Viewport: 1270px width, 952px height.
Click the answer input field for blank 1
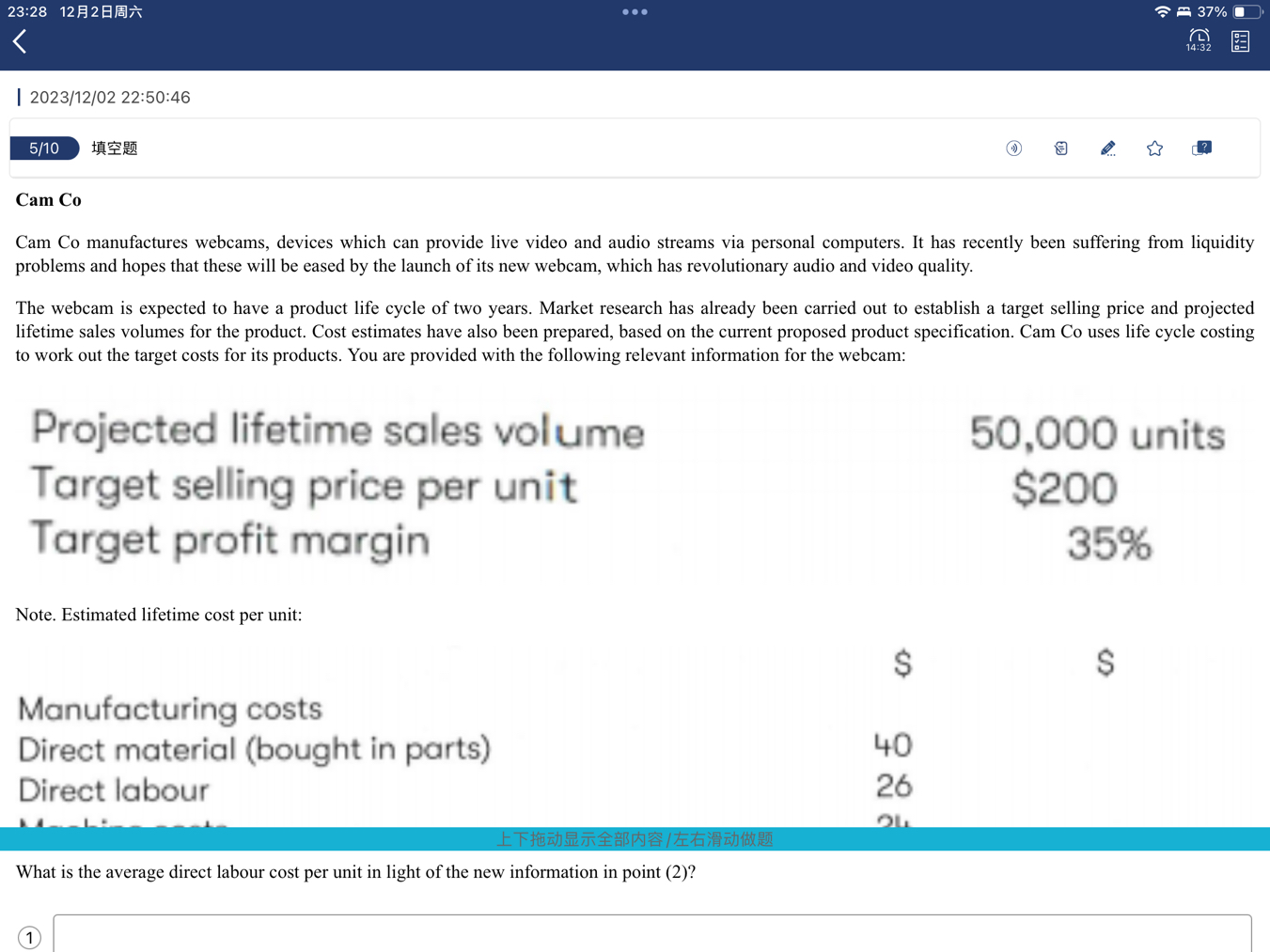(651, 934)
